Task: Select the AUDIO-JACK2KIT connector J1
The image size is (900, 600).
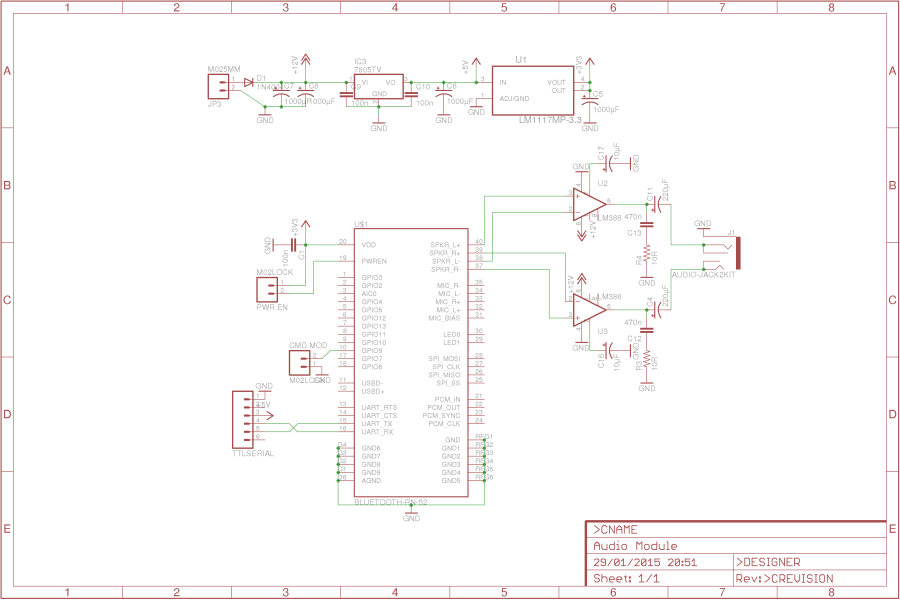Action: pyautogui.click(x=738, y=252)
